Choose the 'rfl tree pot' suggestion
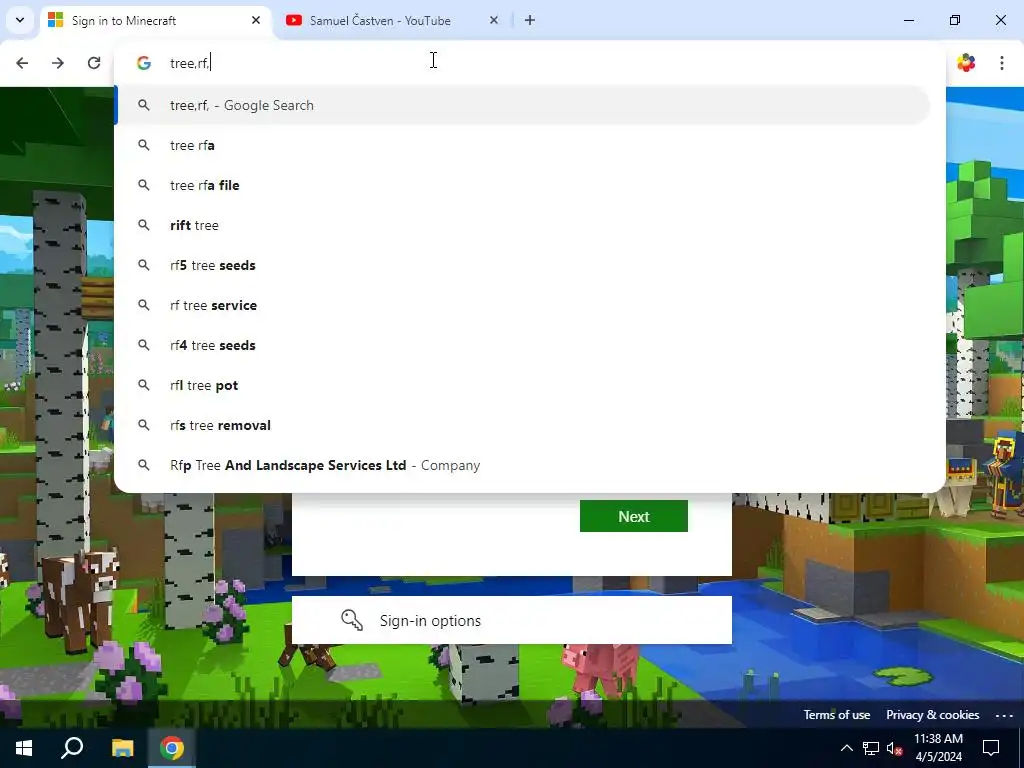This screenshot has width=1024, height=768. pos(522,385)
